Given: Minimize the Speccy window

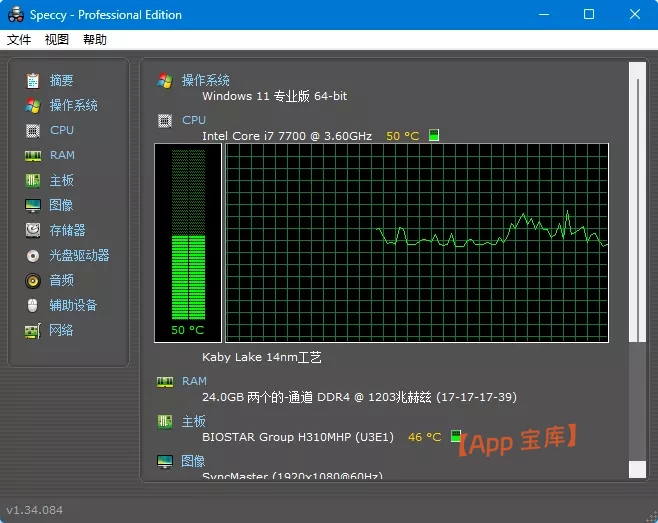Looking at the screenshot, I should click(x=544, y=15).
